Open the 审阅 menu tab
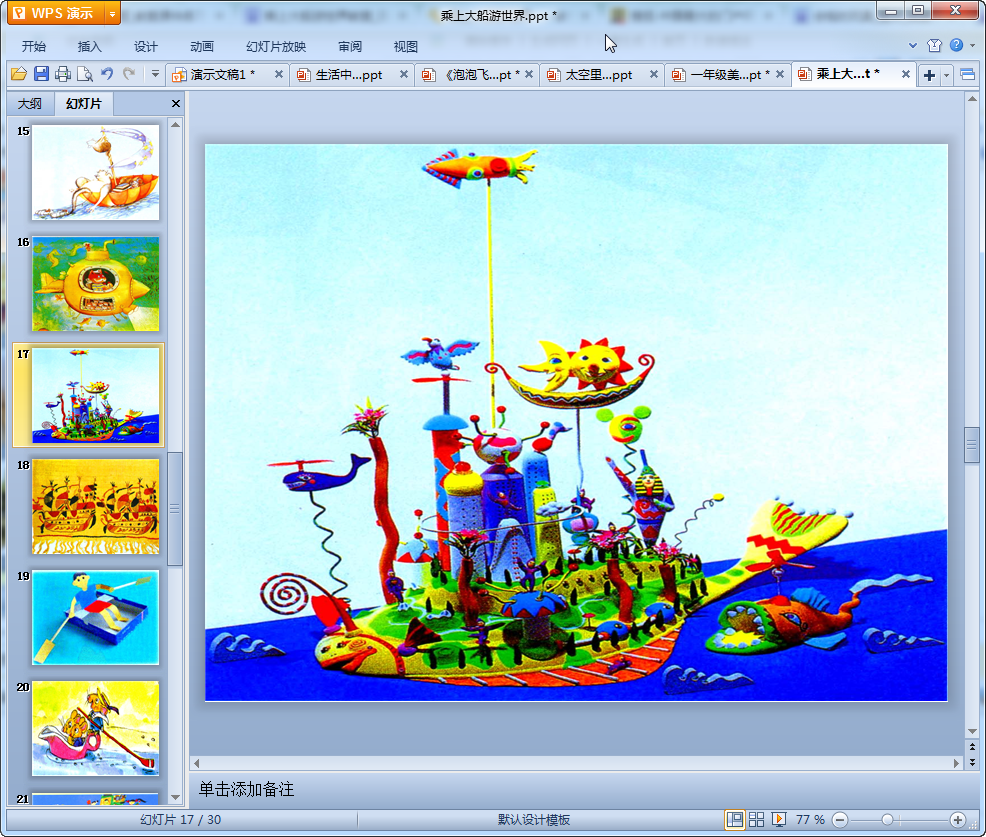The image size is (986, 837). (350, 47)
